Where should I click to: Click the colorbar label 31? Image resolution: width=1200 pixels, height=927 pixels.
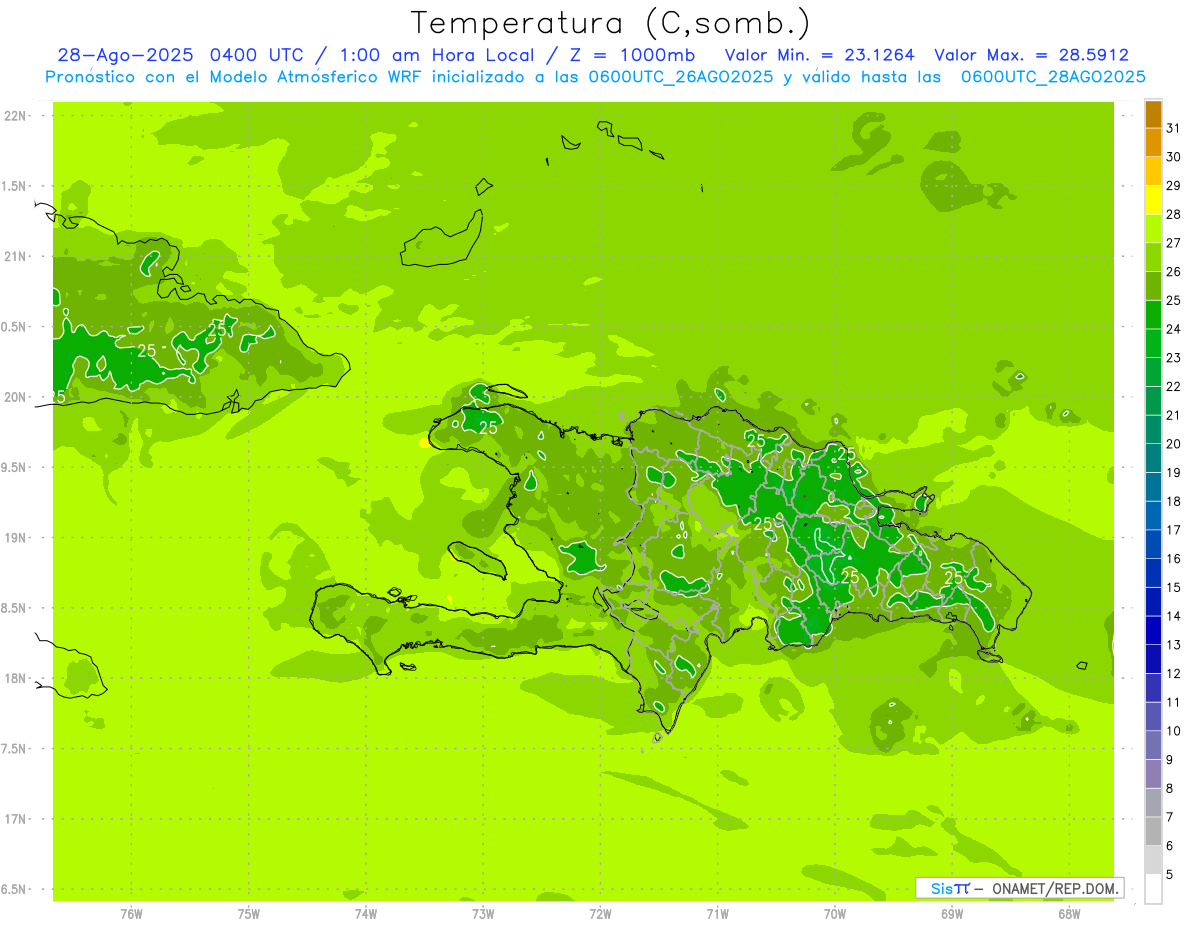click(1174, 128)
